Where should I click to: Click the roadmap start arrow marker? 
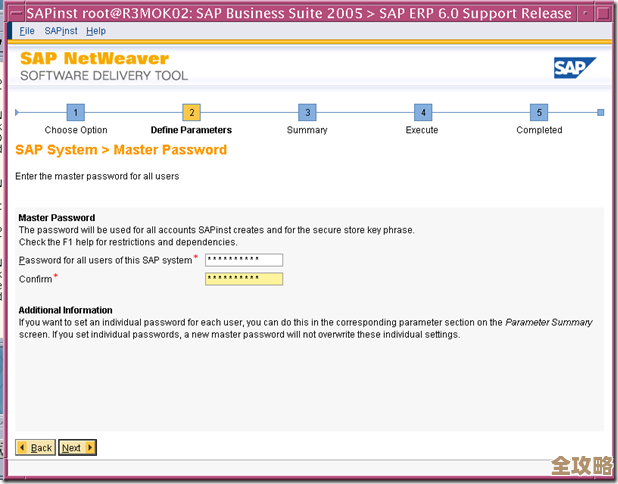pyautogui.click(x=17, y=112)
